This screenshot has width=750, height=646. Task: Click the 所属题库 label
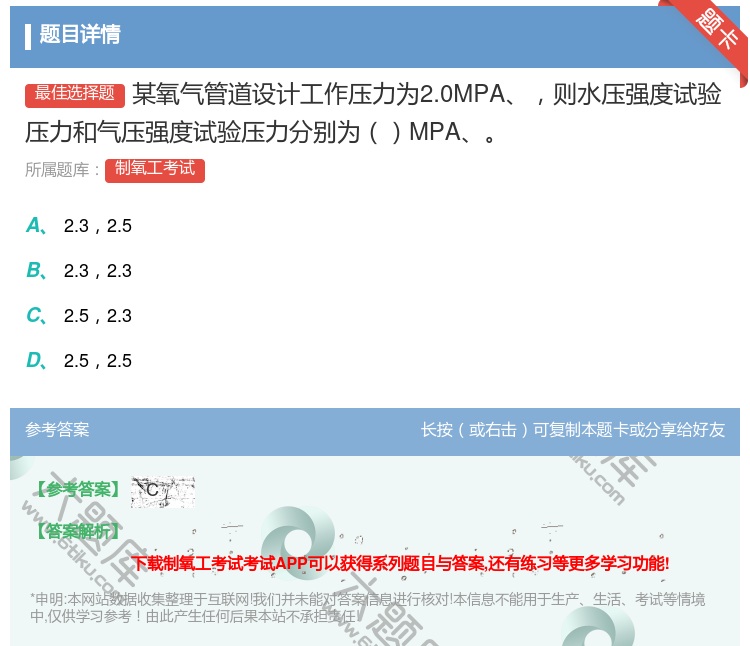coord(62,170)
